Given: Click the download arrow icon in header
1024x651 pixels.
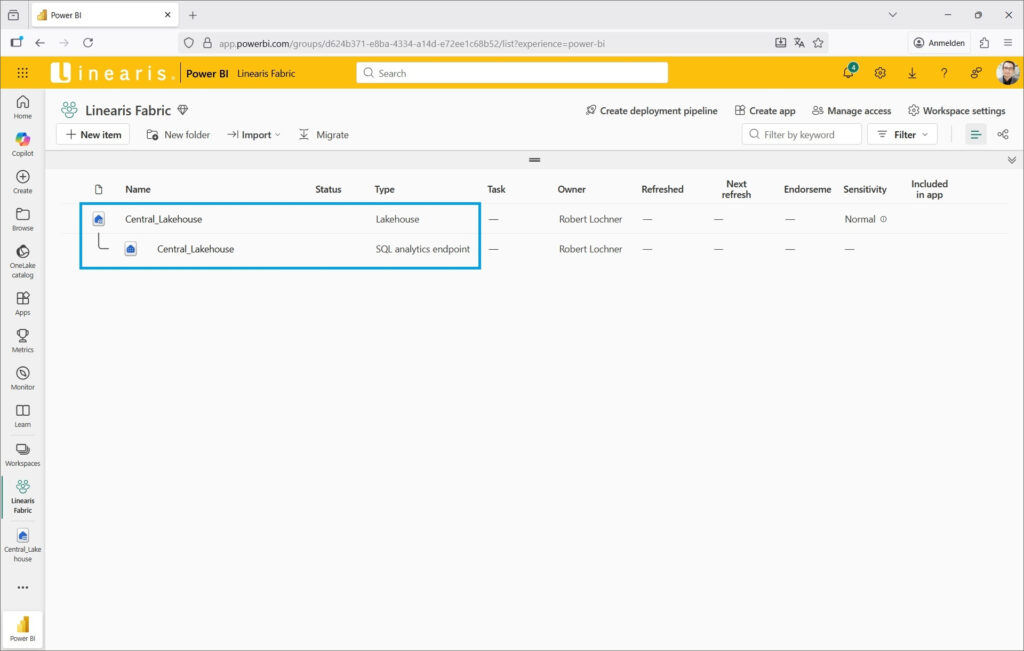Looking at the screenshot, I should (912, 73).
